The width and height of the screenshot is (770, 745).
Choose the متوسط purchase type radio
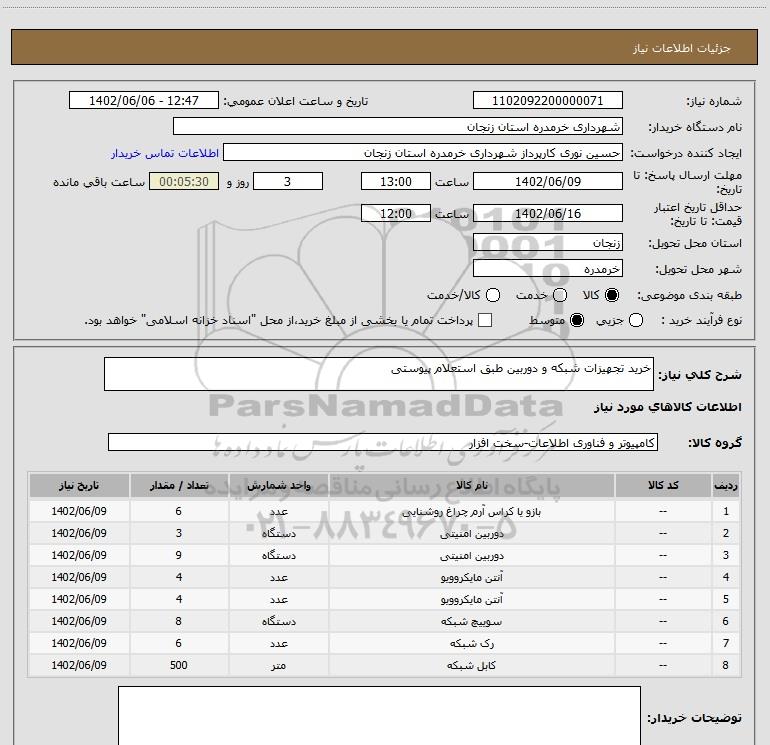tap(577, 321)
